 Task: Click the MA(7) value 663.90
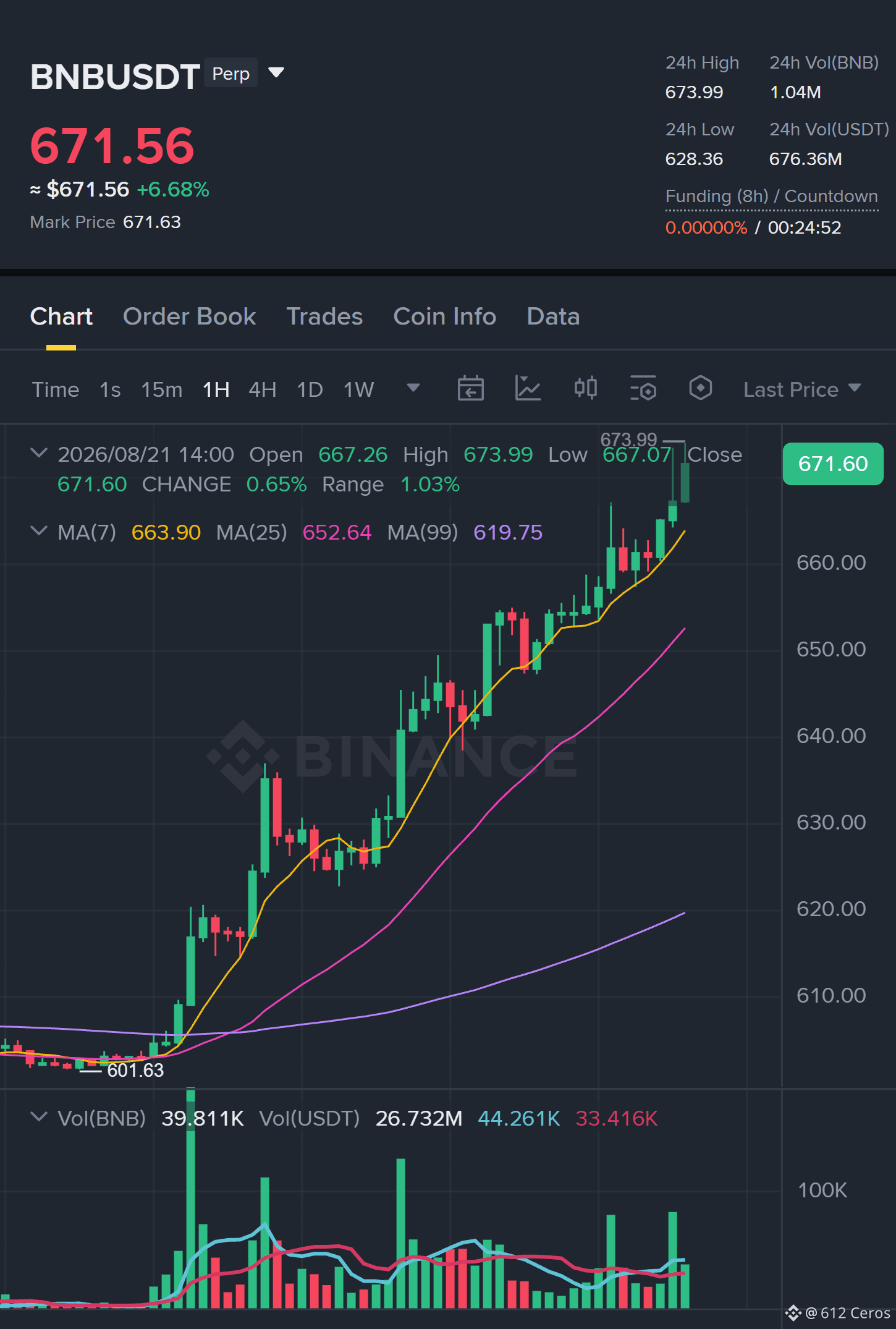click(166, 532)
